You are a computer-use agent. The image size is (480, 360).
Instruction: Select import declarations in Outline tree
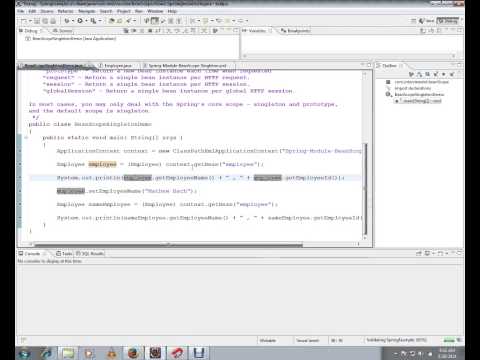[409, 88]
